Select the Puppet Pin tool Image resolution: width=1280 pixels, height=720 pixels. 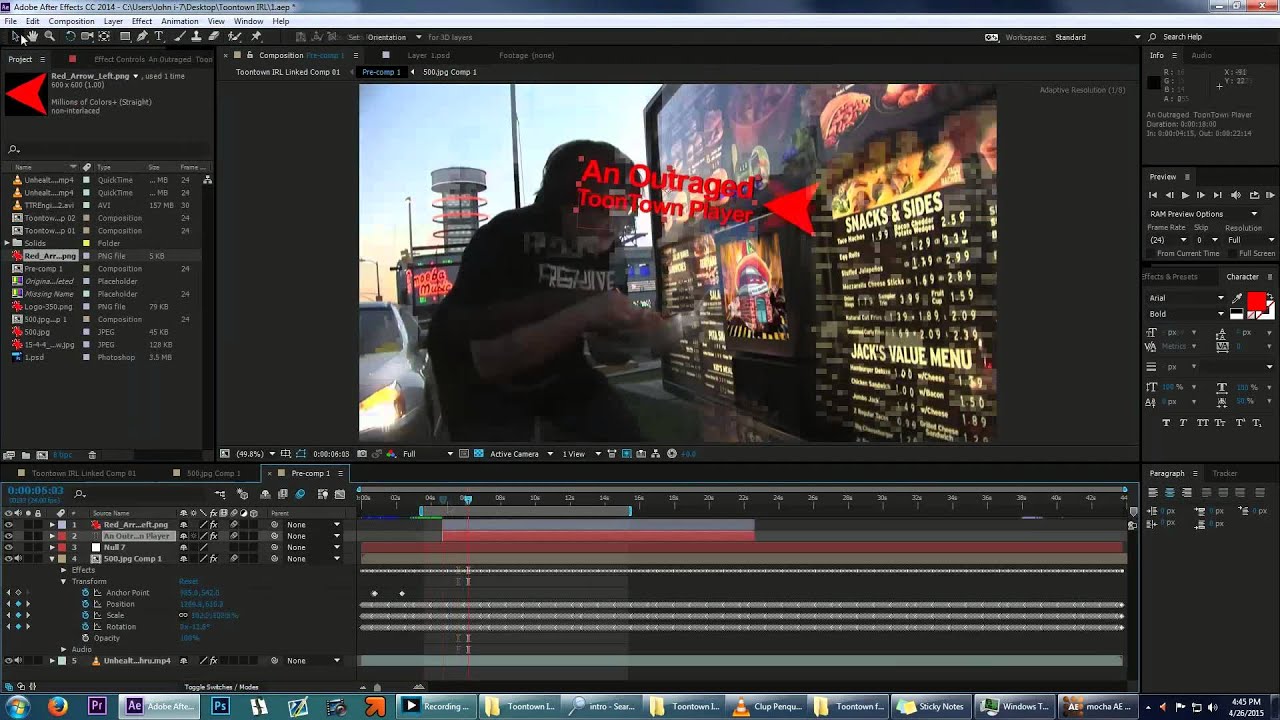(256, 36)
